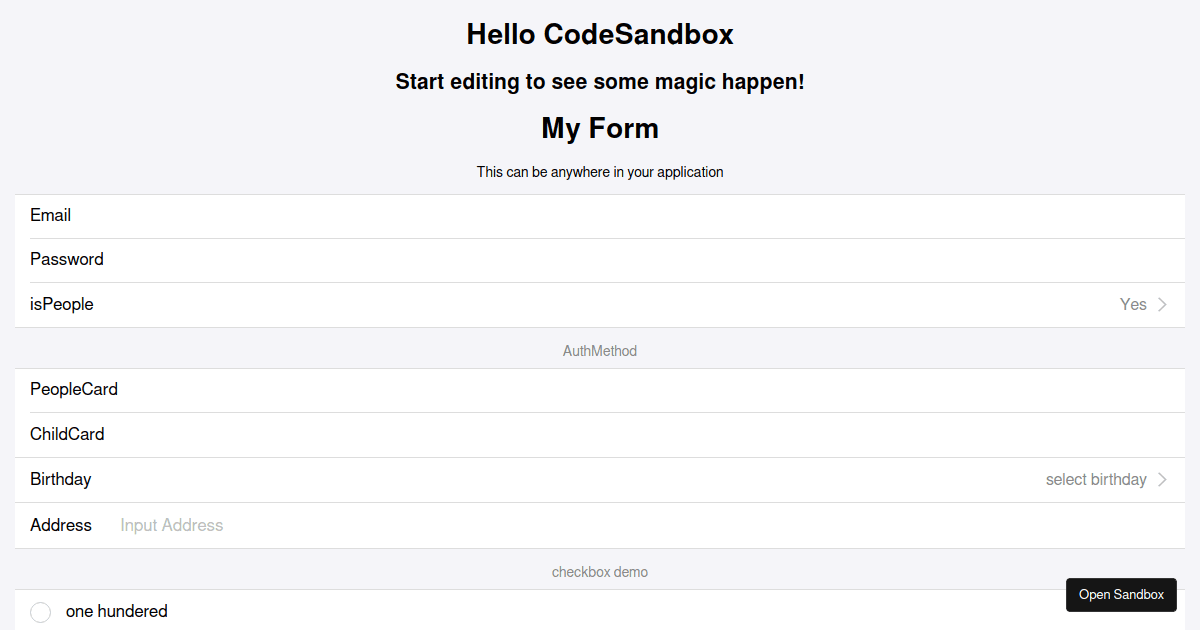Click the one hundered label text
Screen dimensions: 1200x630
(x=116, y=611)
